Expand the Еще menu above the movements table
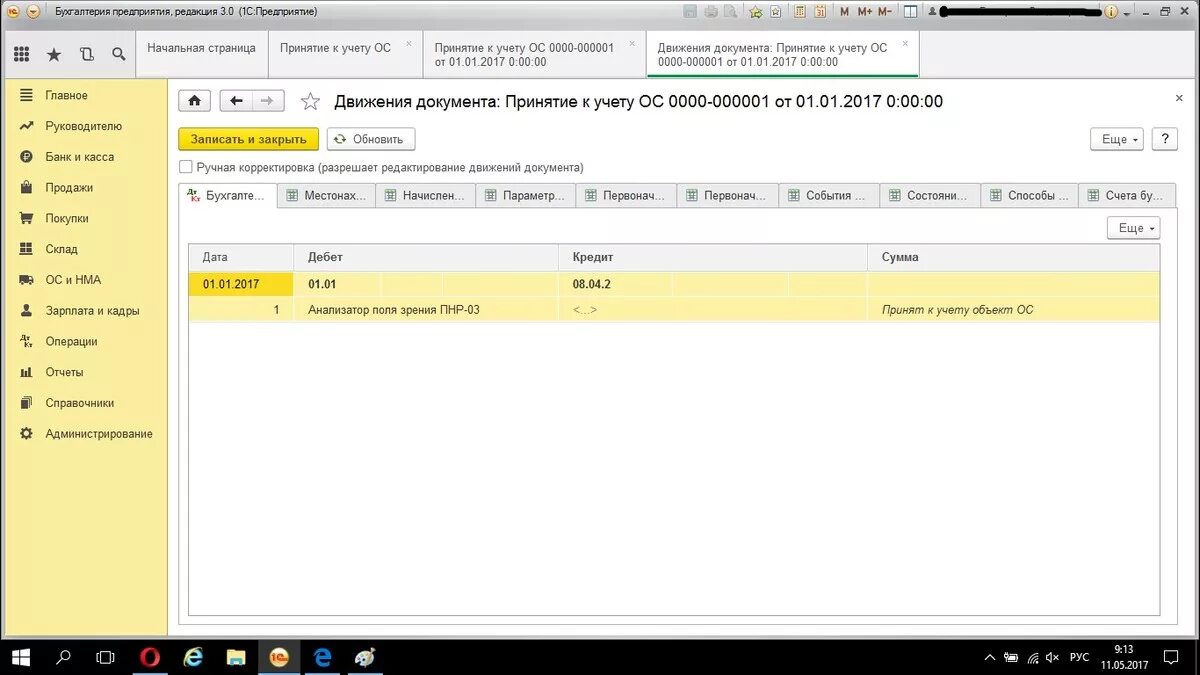Viewport: 1200px width, 675px height. [1133, 228]
